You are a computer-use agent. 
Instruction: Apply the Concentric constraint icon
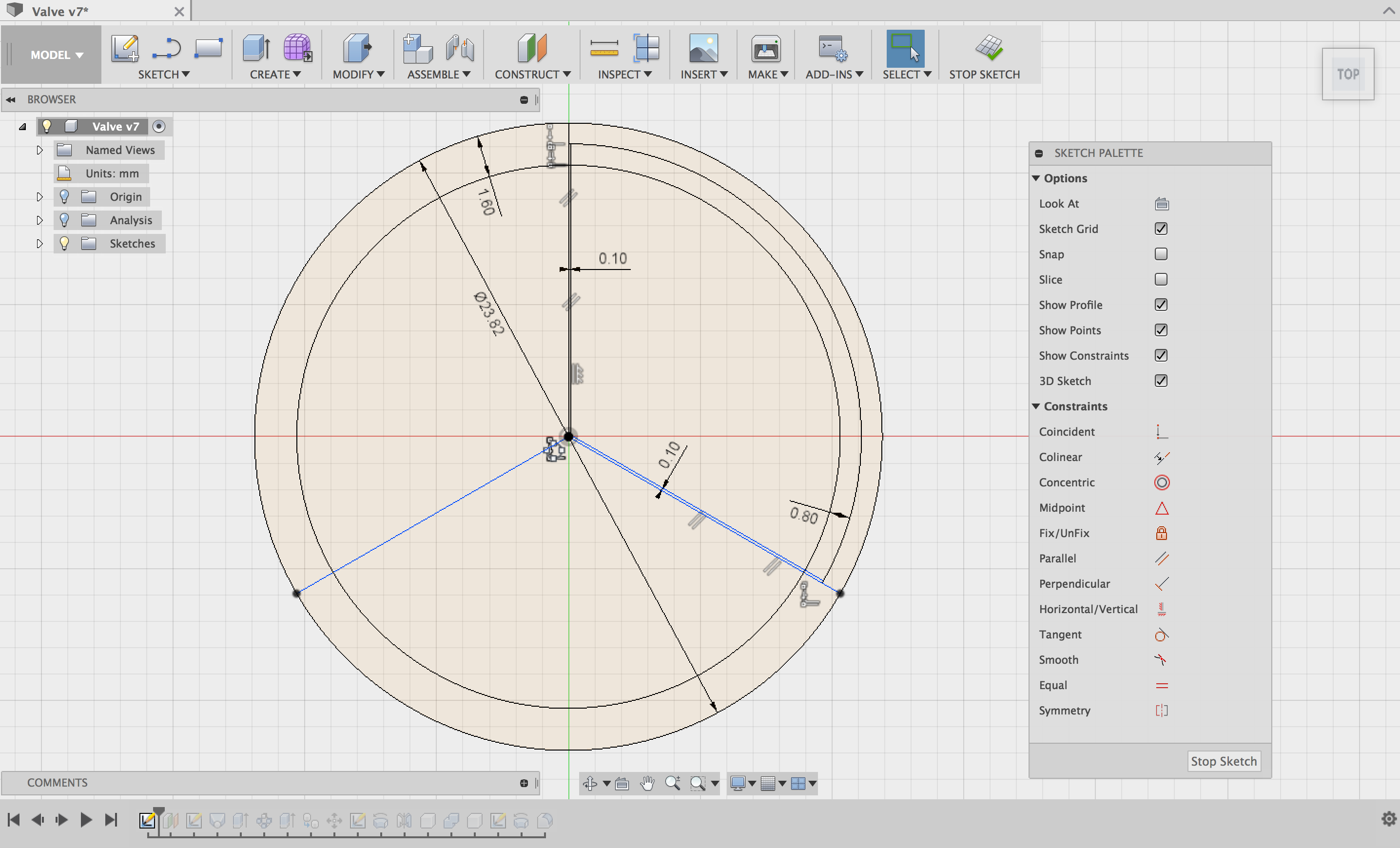coord(1161,482)
